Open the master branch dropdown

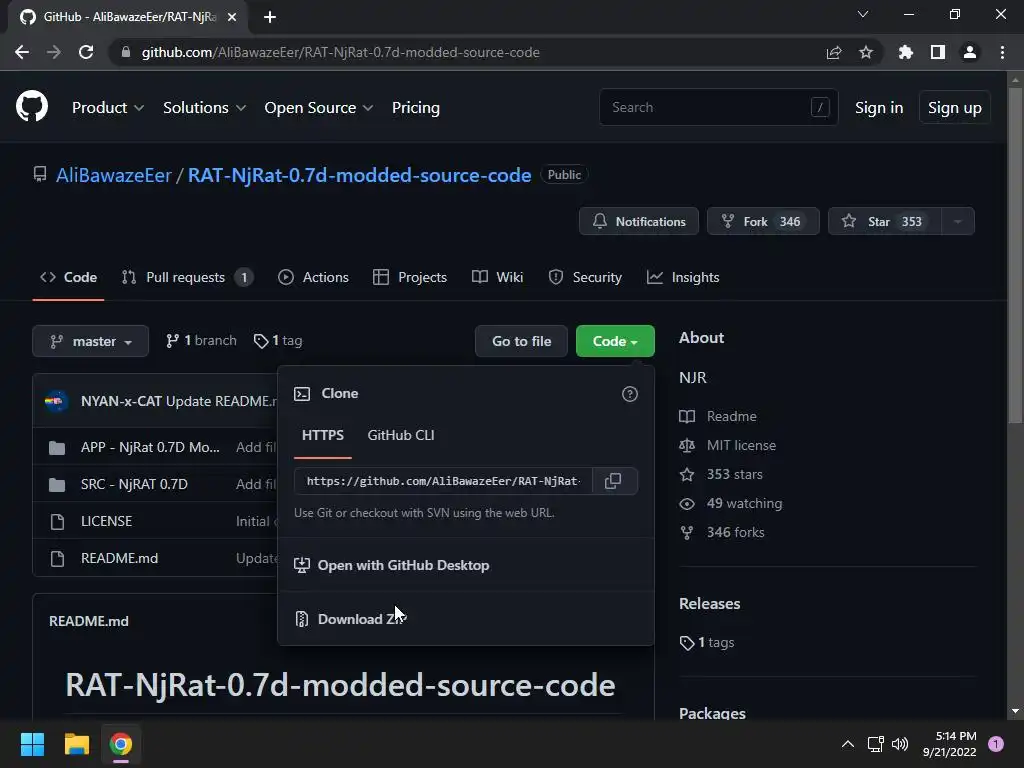coord(91,342)
